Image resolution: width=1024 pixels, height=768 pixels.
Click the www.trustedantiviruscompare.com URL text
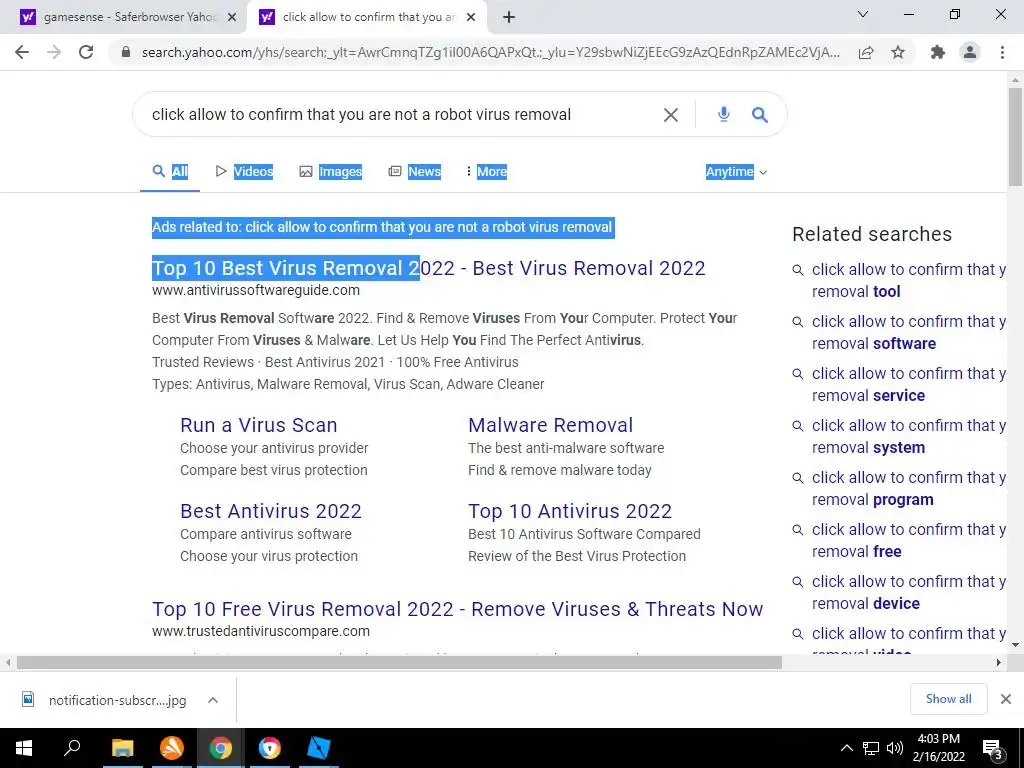[x=261, y=632]
